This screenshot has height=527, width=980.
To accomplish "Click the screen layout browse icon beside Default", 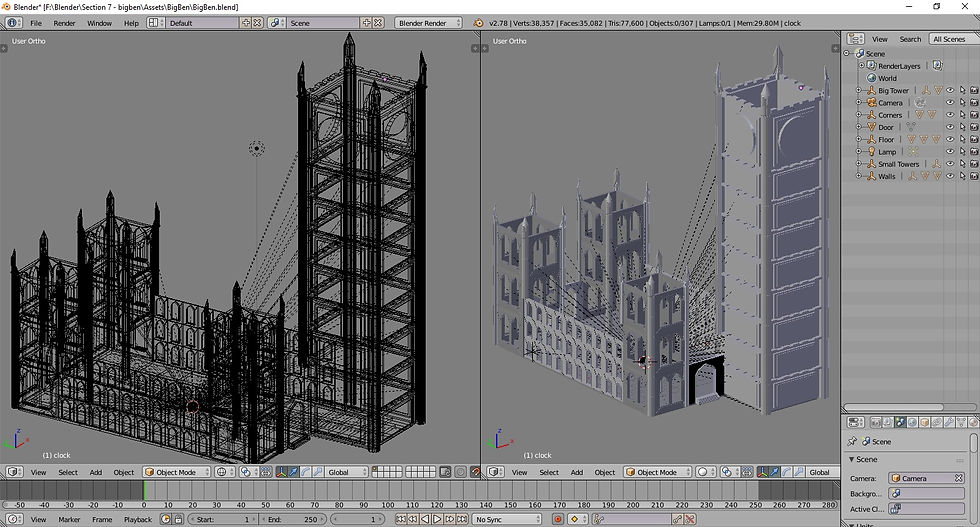I will (x=154, y=23).
